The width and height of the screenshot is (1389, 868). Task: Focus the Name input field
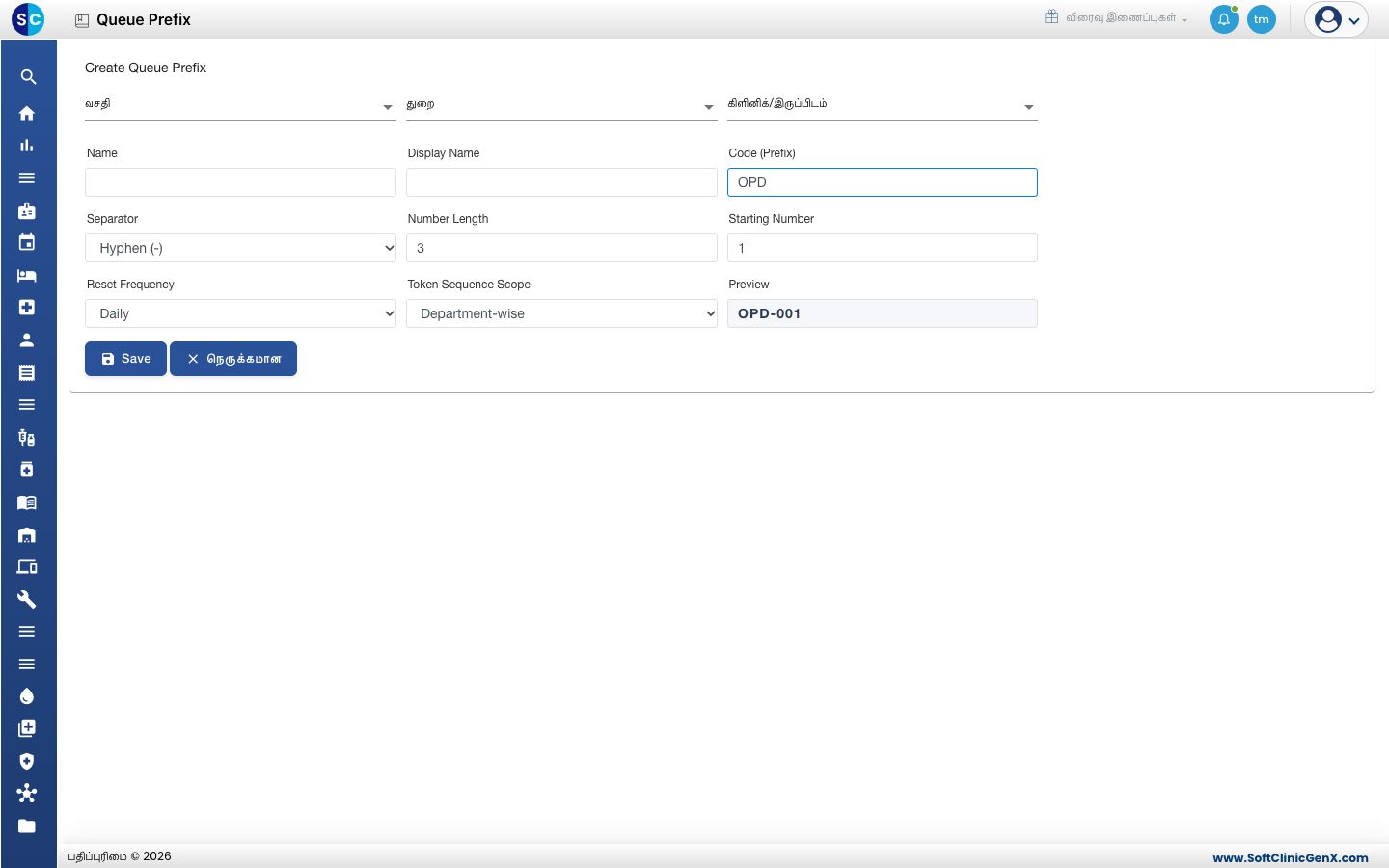240,182
